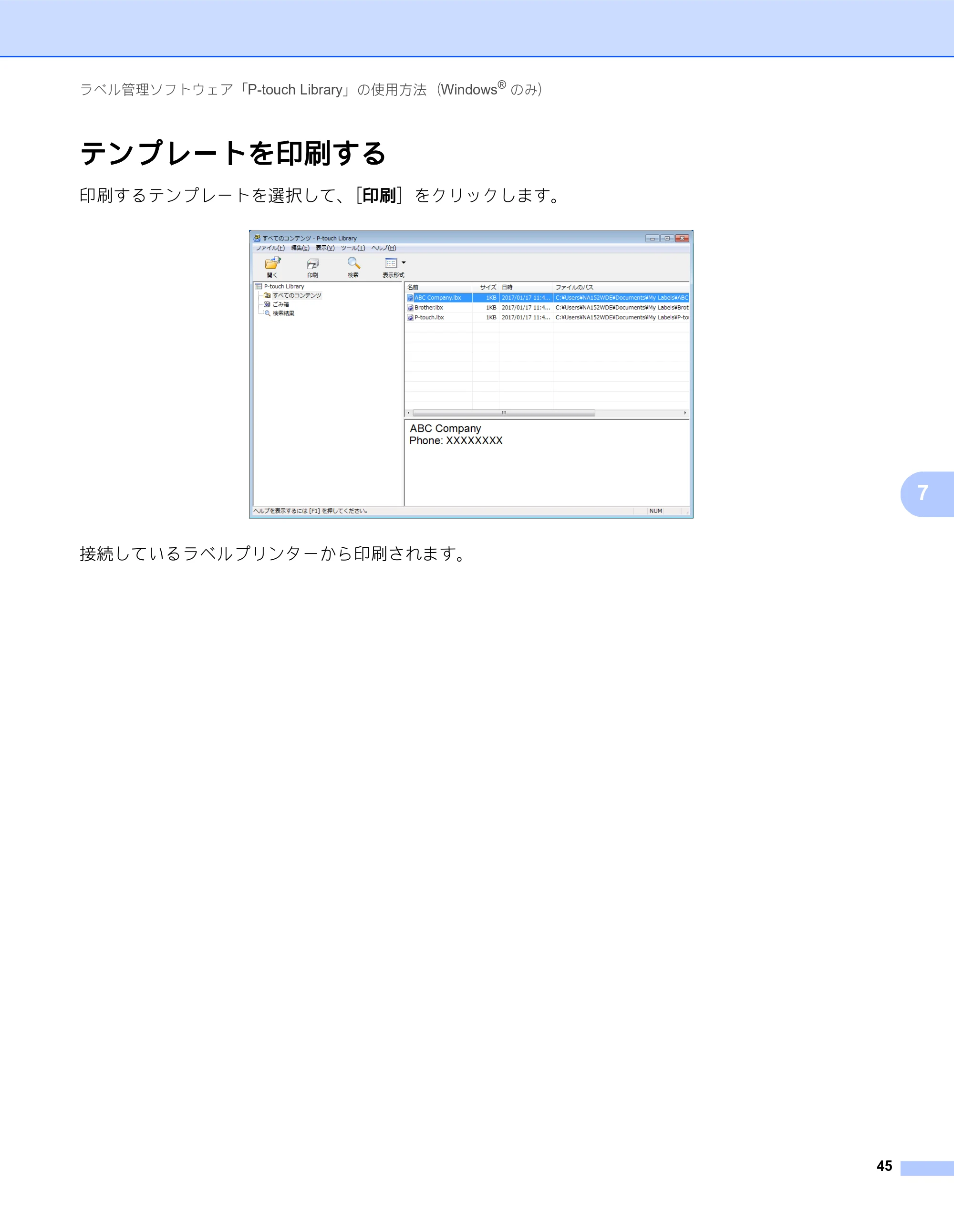Click the 開く (Open) folder icon
Viewport: 954px width, 1232px height.
pos(273,263)
